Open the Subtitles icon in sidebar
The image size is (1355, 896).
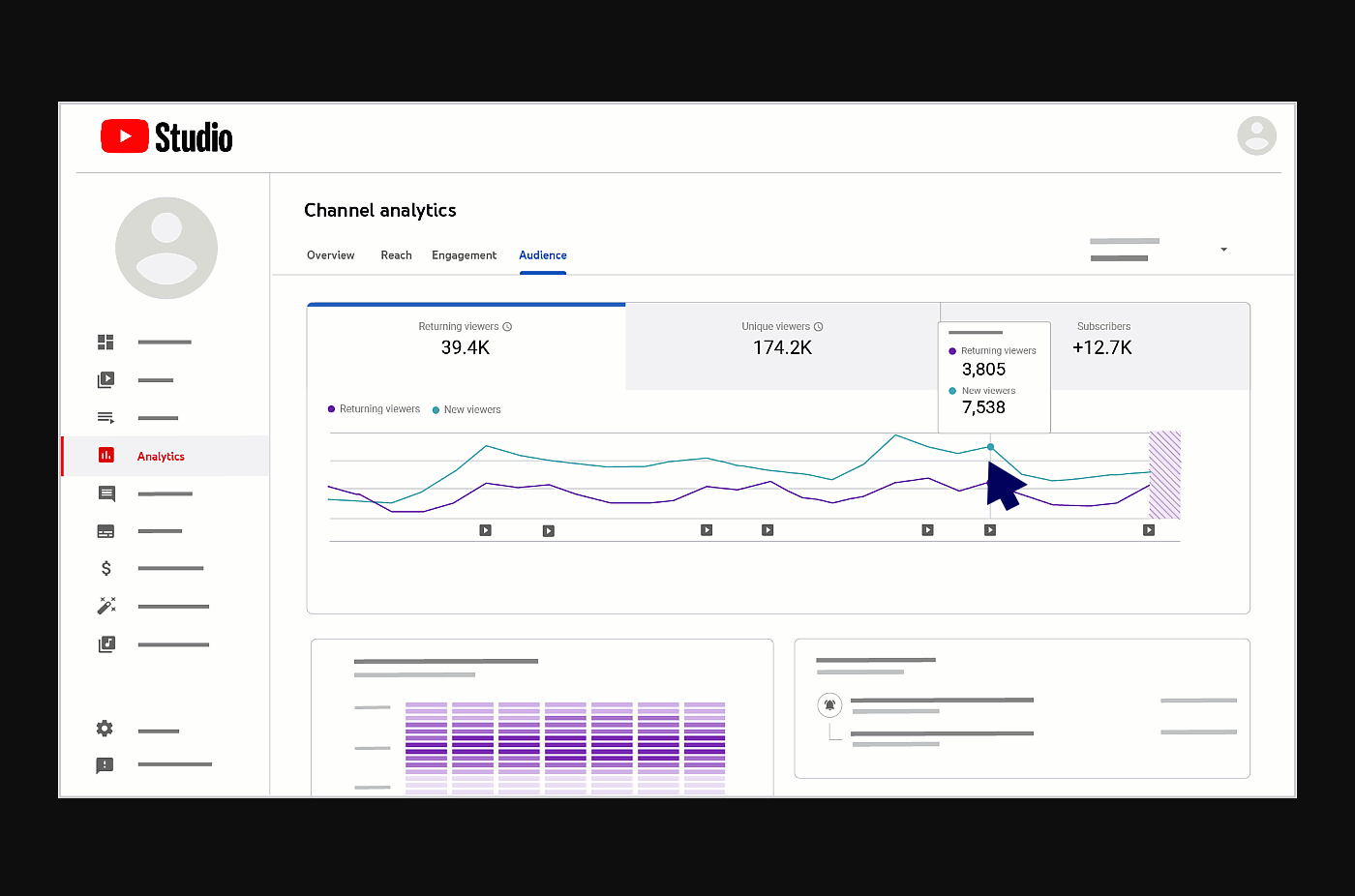[106, 531]
